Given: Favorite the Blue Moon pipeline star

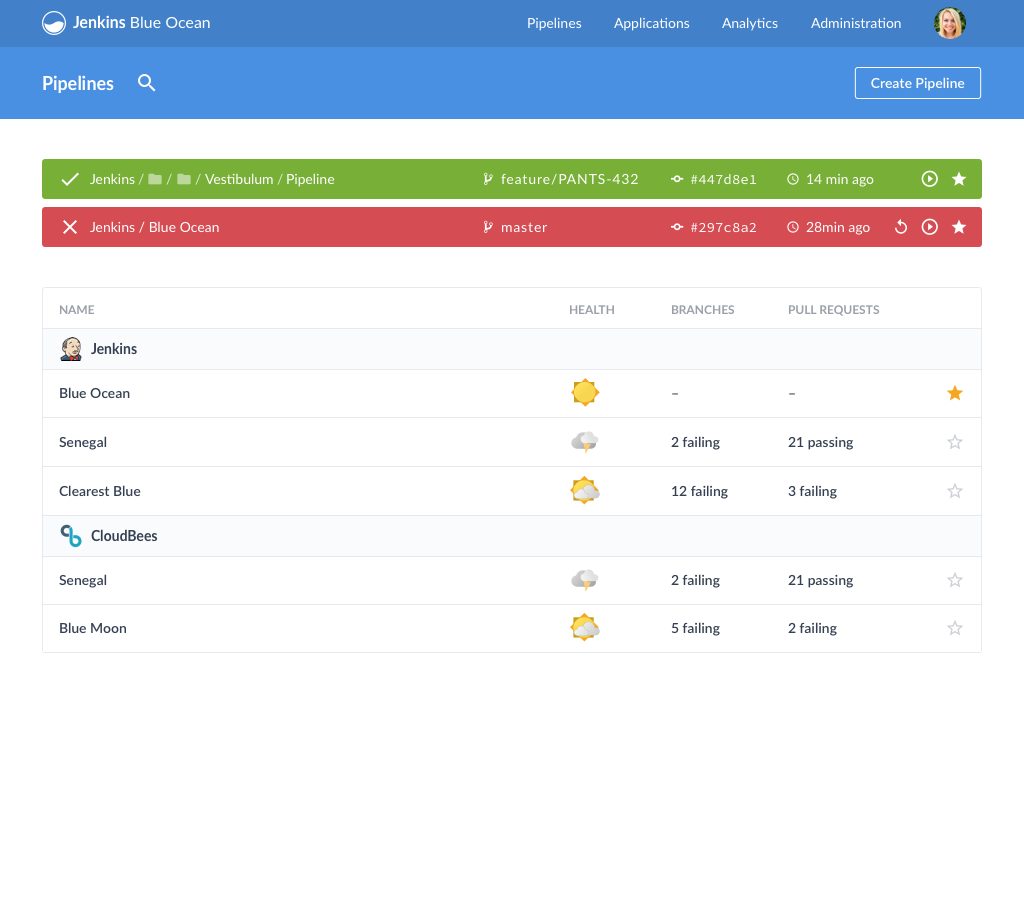Looking at the screenshot, I should [x=954, y=628].
